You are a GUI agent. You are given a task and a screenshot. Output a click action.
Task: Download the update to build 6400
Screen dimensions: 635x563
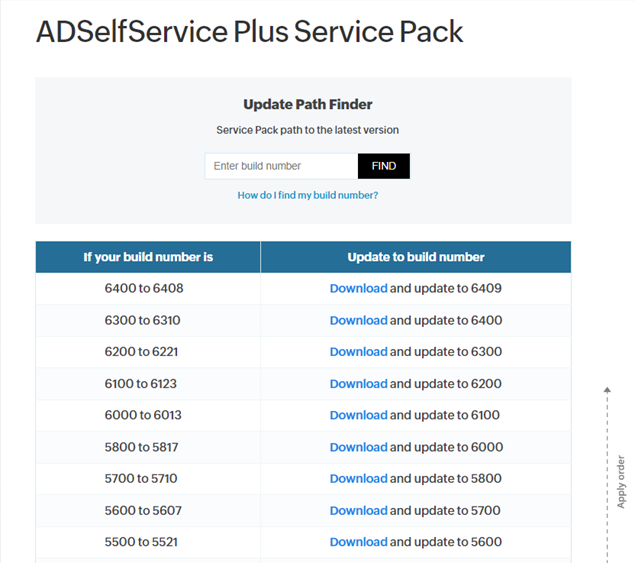[x=358, y=320]
